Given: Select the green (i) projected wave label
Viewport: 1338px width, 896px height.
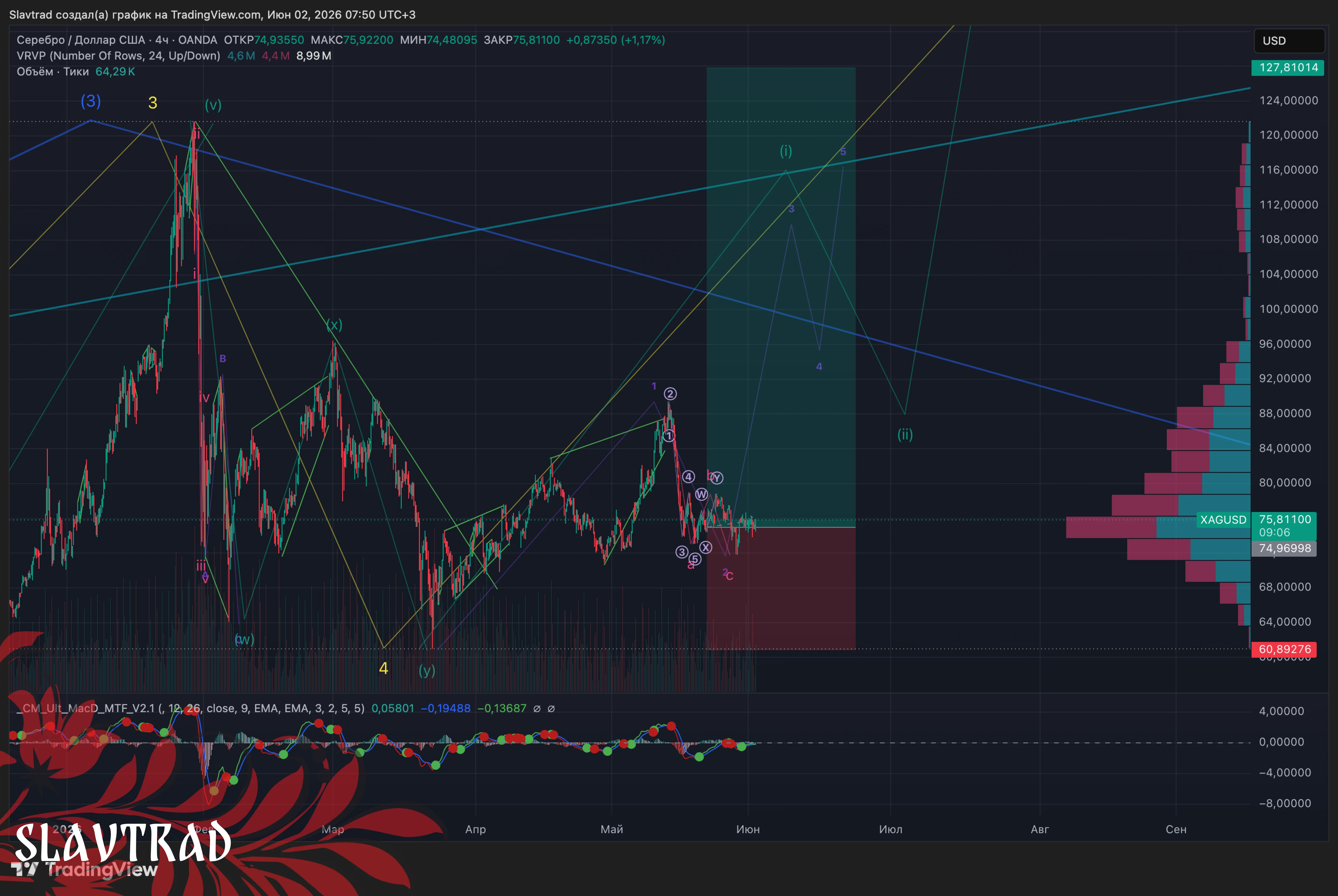Looking at the screenshot, I should click(786, 151).
